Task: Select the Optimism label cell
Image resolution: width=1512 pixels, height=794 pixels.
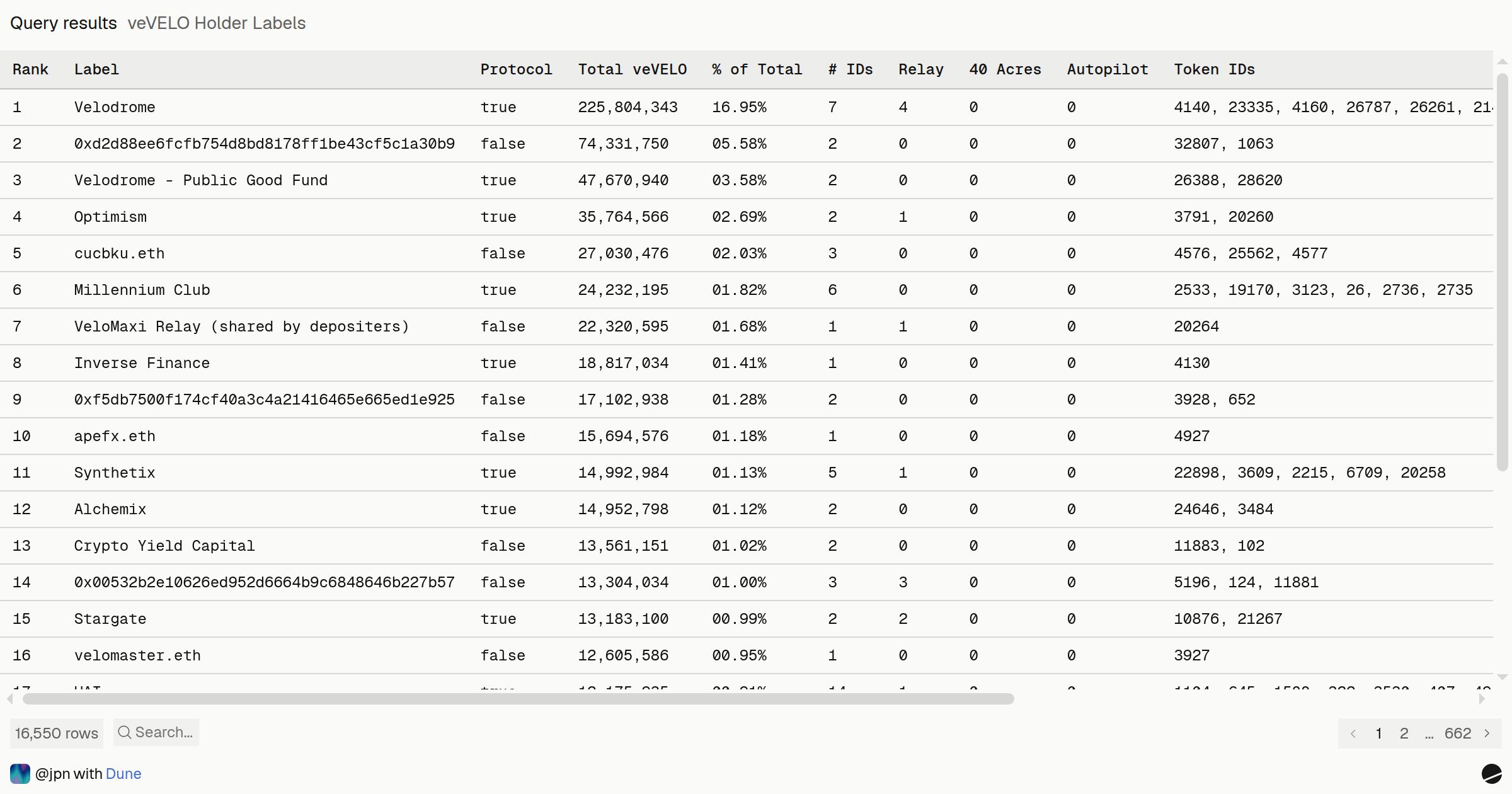Action: coord(110,217)
